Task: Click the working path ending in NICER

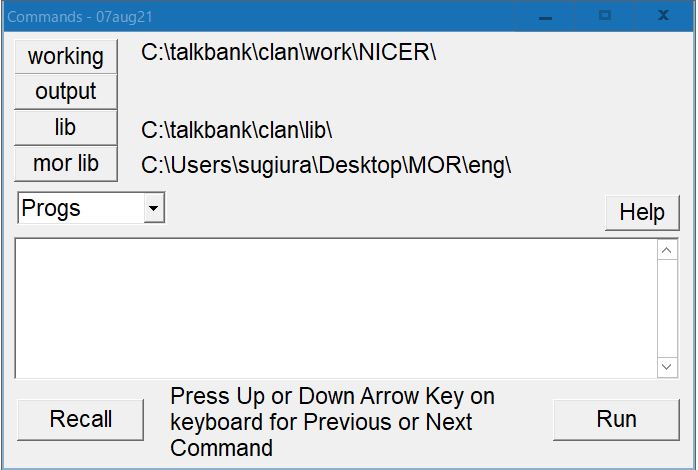Action: [290, 52]
